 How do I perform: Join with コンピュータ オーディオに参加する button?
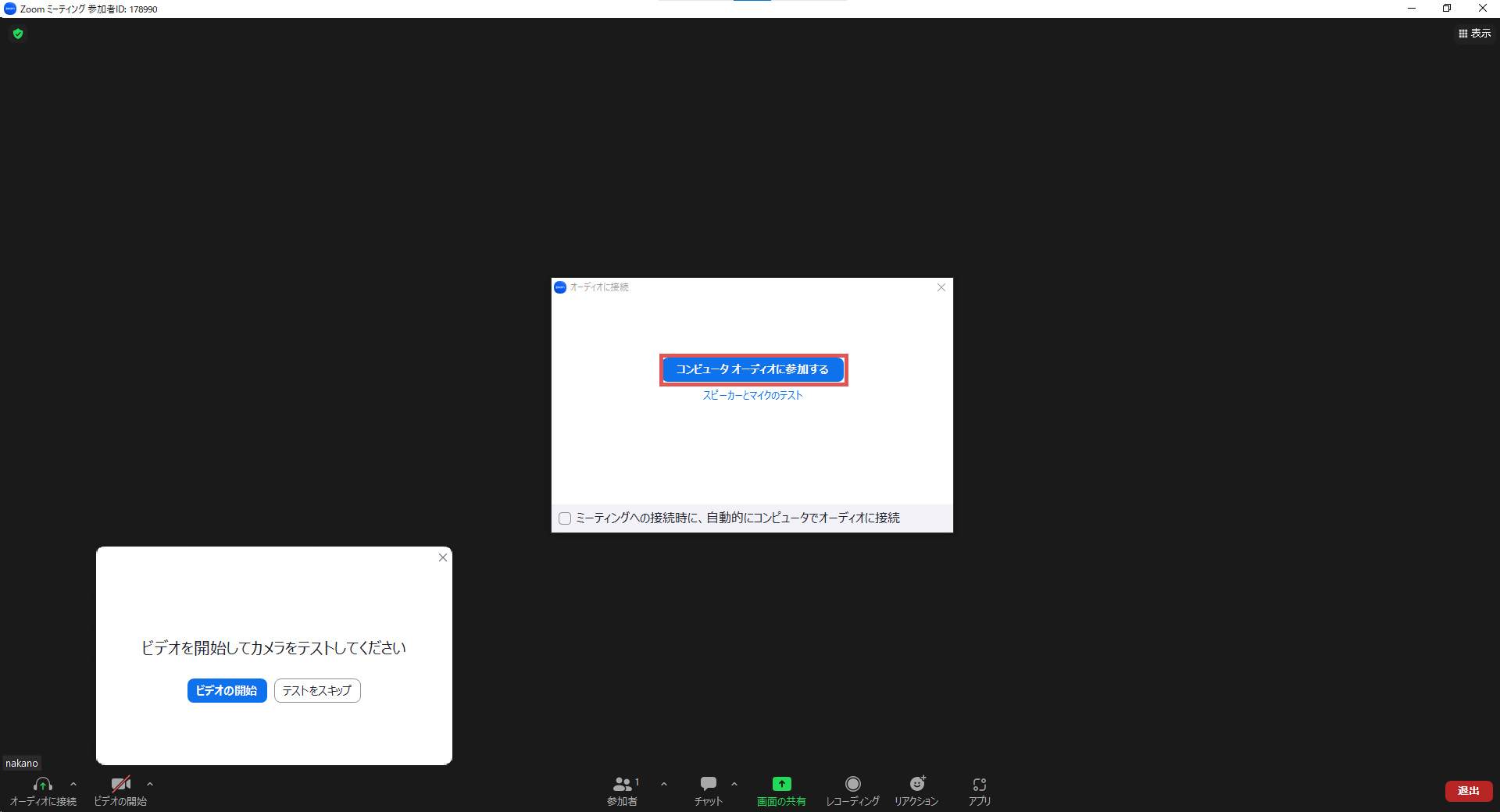click(752, 369)
